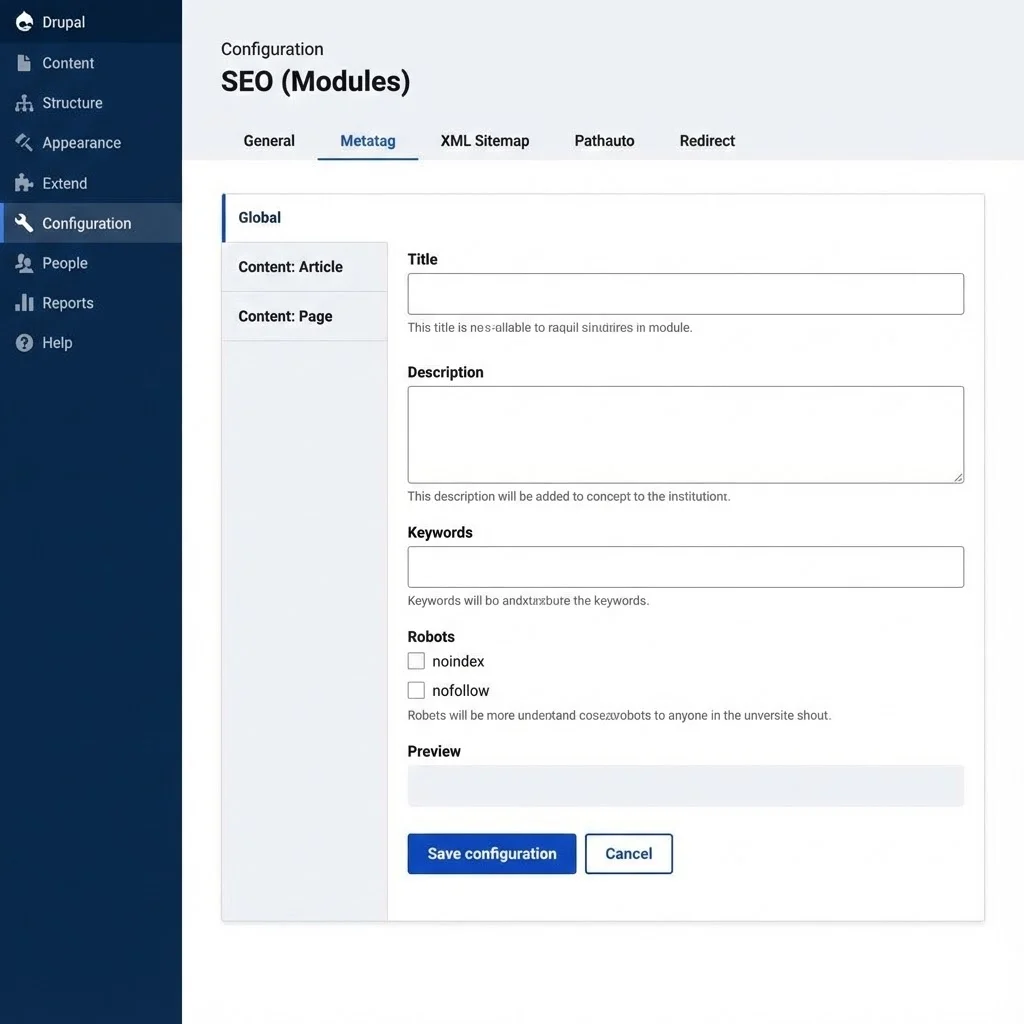Enable the noindex robots option

(x=416, y=660)
